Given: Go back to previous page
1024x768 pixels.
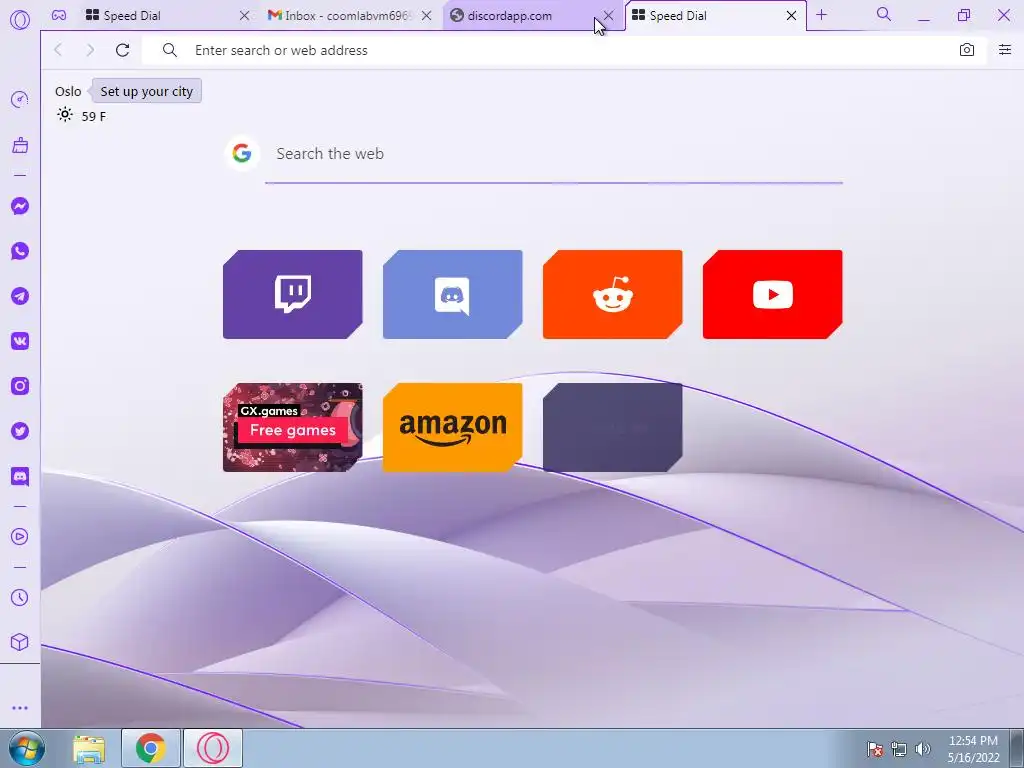Looking at the screenshot, I should click(58, 50).
